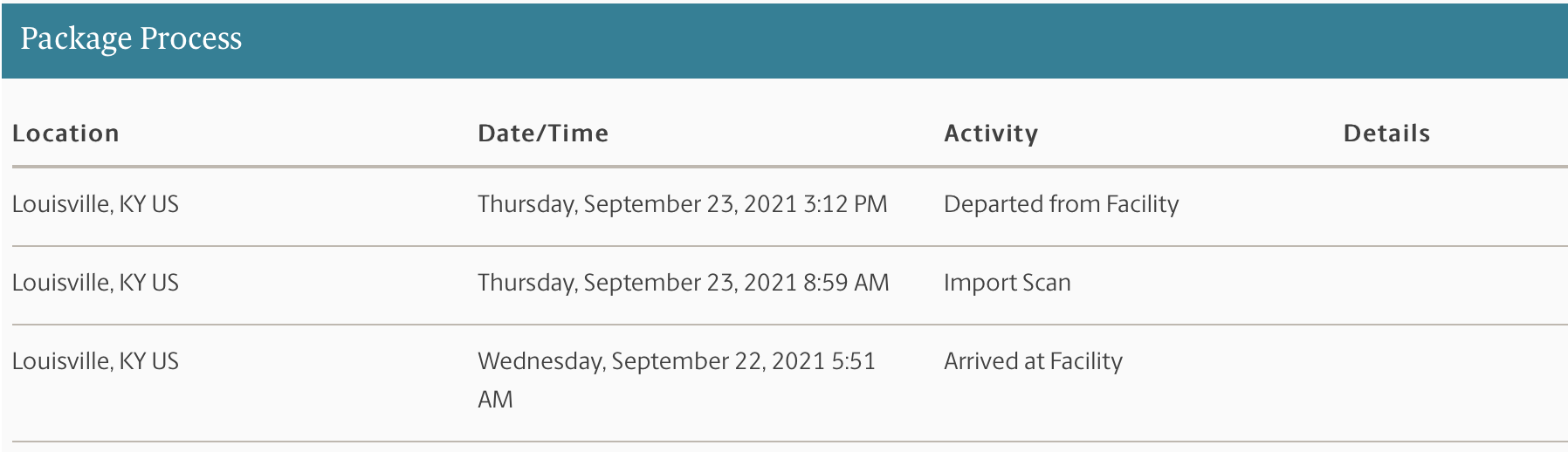This screenshot has height=452, width=1568.
Task: Click the Details column header
Action: click(x=1386, y=134)
